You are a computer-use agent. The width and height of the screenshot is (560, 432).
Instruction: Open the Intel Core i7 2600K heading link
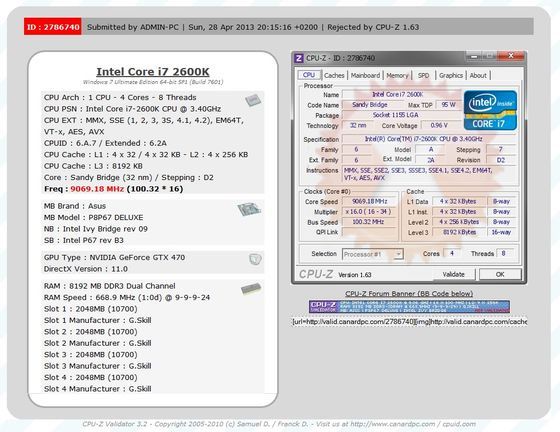click(x=153, y=72)
